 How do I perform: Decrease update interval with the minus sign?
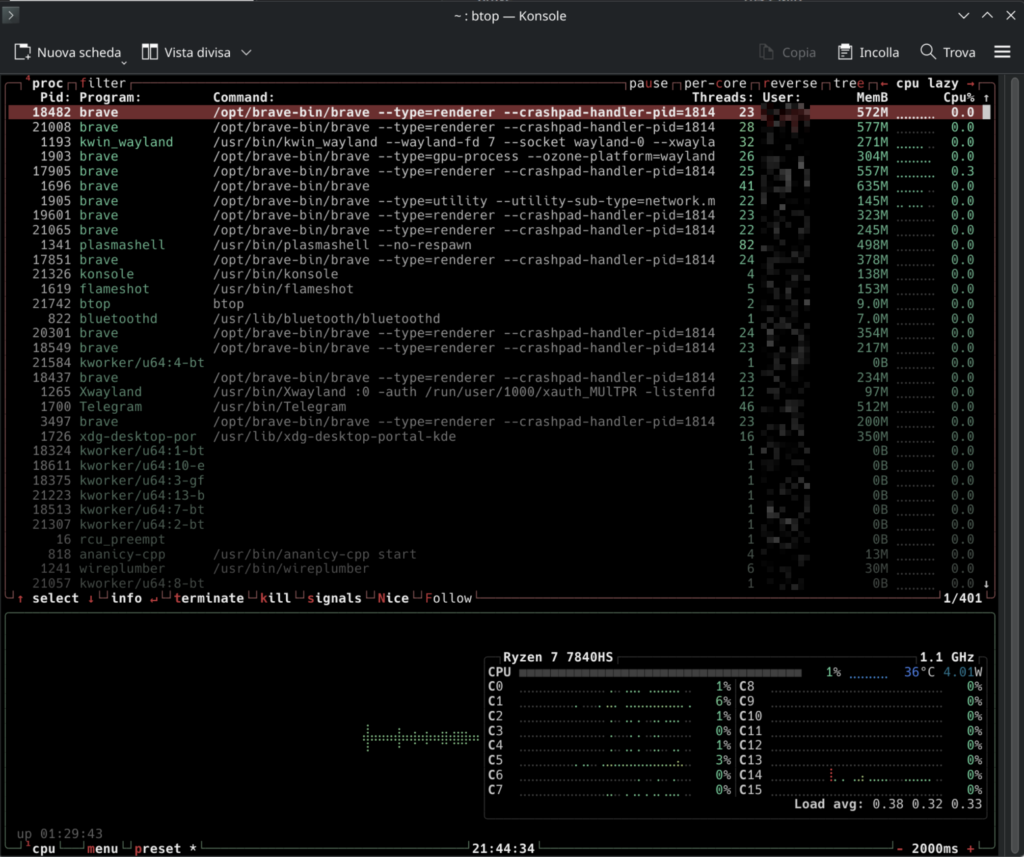[x=900, y=848]
